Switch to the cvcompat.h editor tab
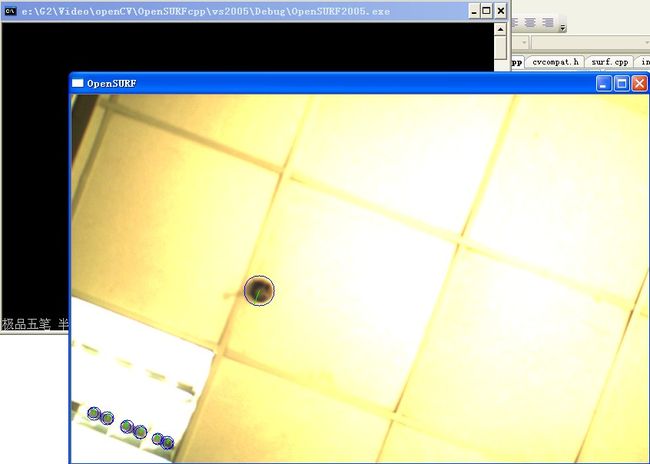This screenshot has height=464, width=650. pos(555,62)
